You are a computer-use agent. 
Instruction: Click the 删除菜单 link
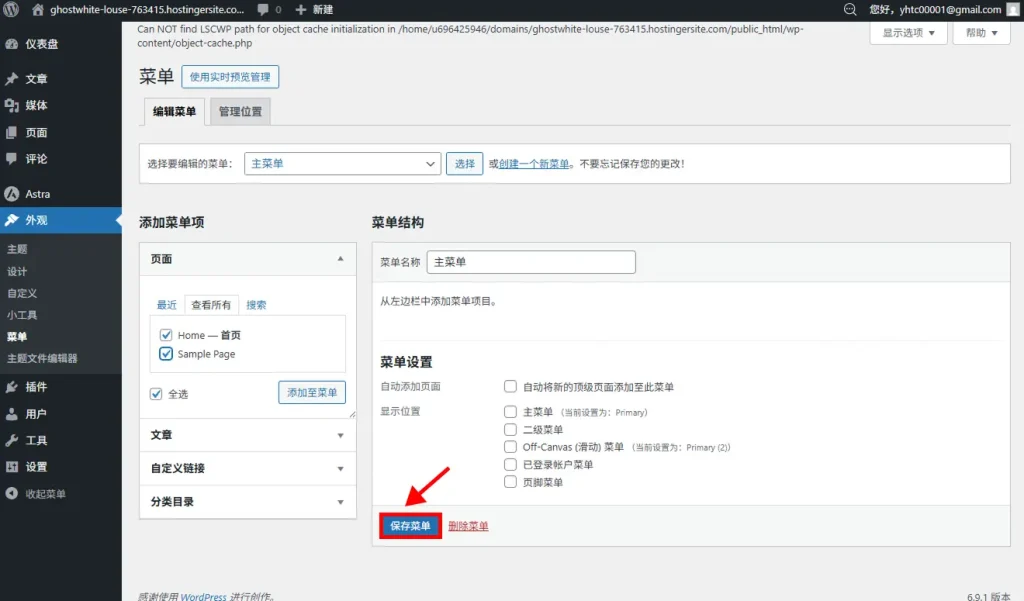tap(468, 526)
